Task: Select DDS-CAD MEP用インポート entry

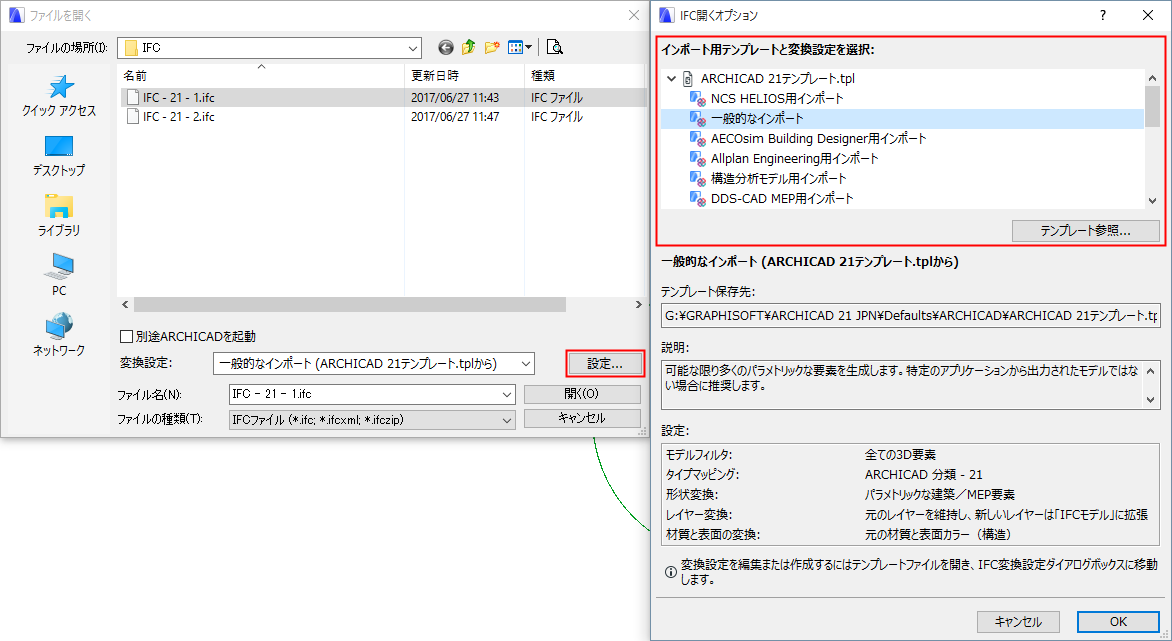Action: click(782, 199)
